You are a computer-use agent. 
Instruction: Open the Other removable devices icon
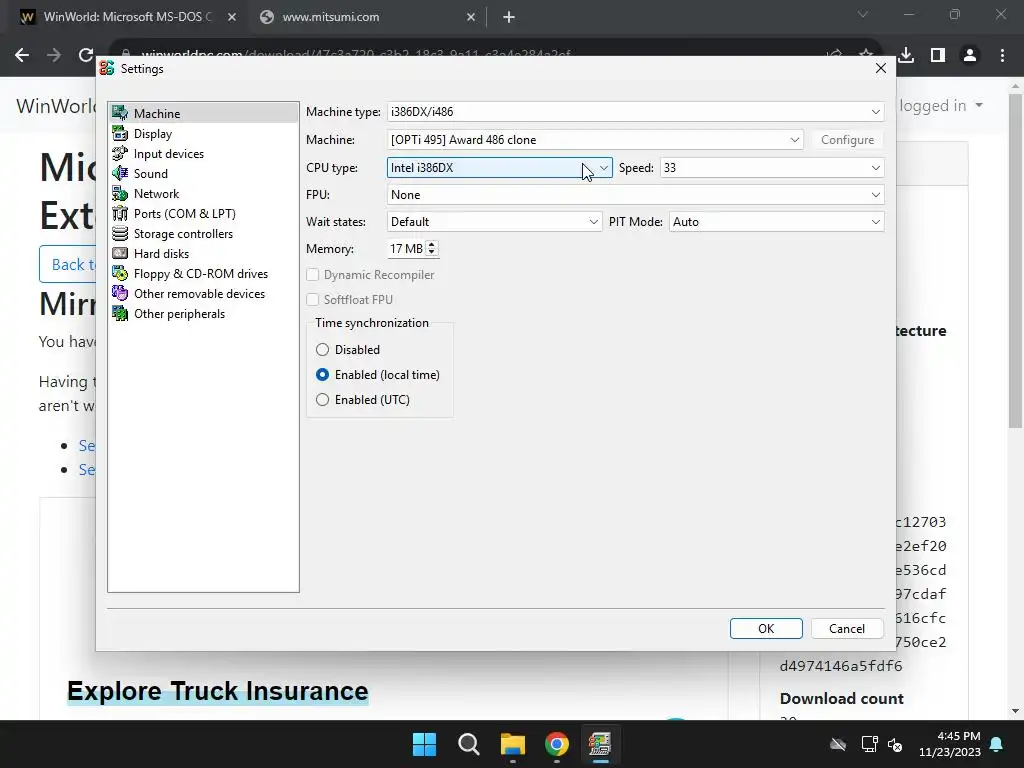tap(120, 293)
